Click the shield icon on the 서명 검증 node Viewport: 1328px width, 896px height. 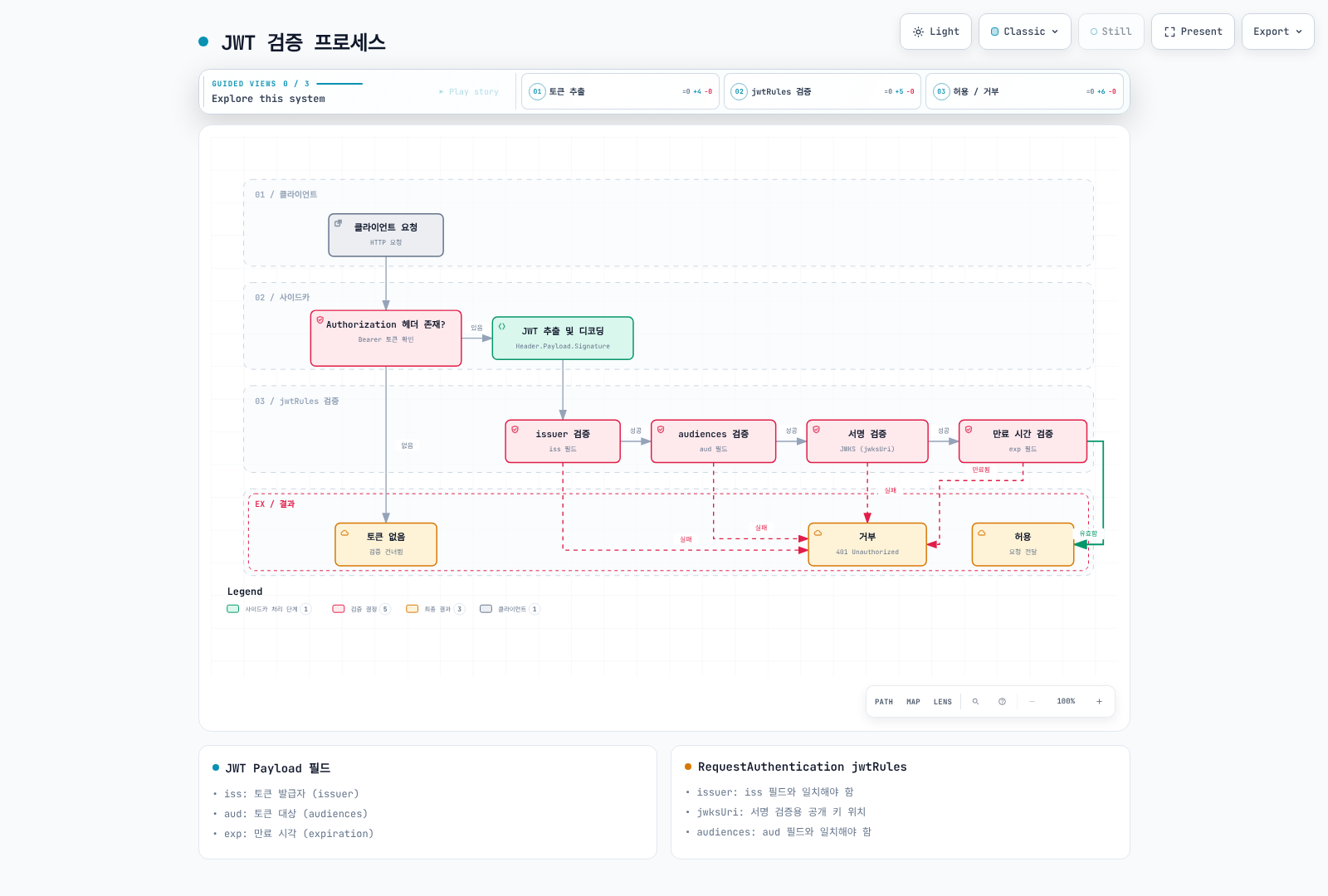(816, 430)
